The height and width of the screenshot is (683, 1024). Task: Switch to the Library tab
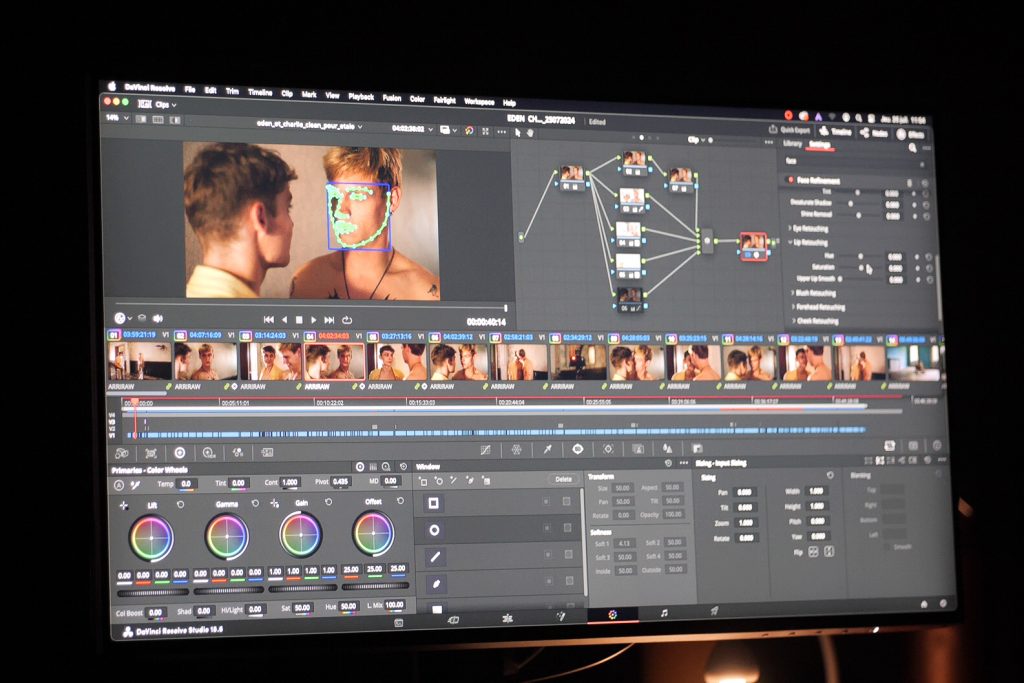click(x=792, y=144)
